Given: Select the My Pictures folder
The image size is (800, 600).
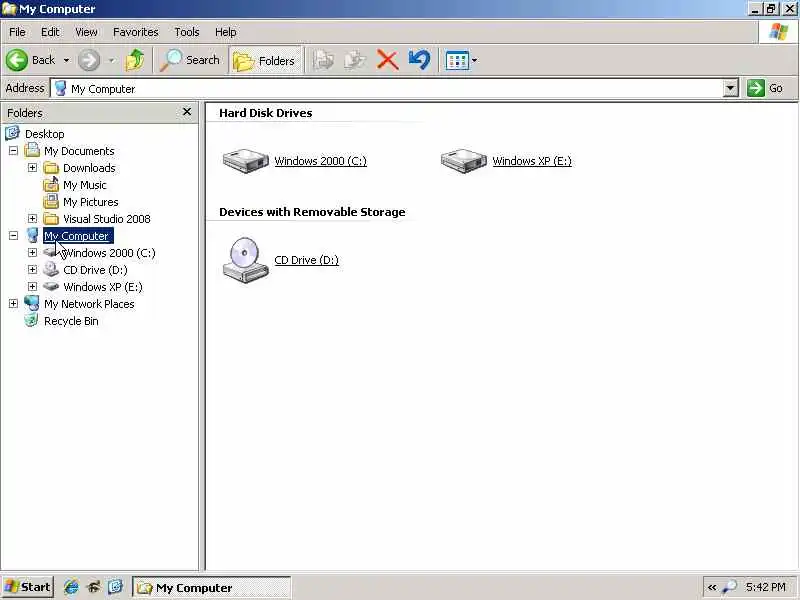Looking at the screenshot, I should [x=91, y=202].
